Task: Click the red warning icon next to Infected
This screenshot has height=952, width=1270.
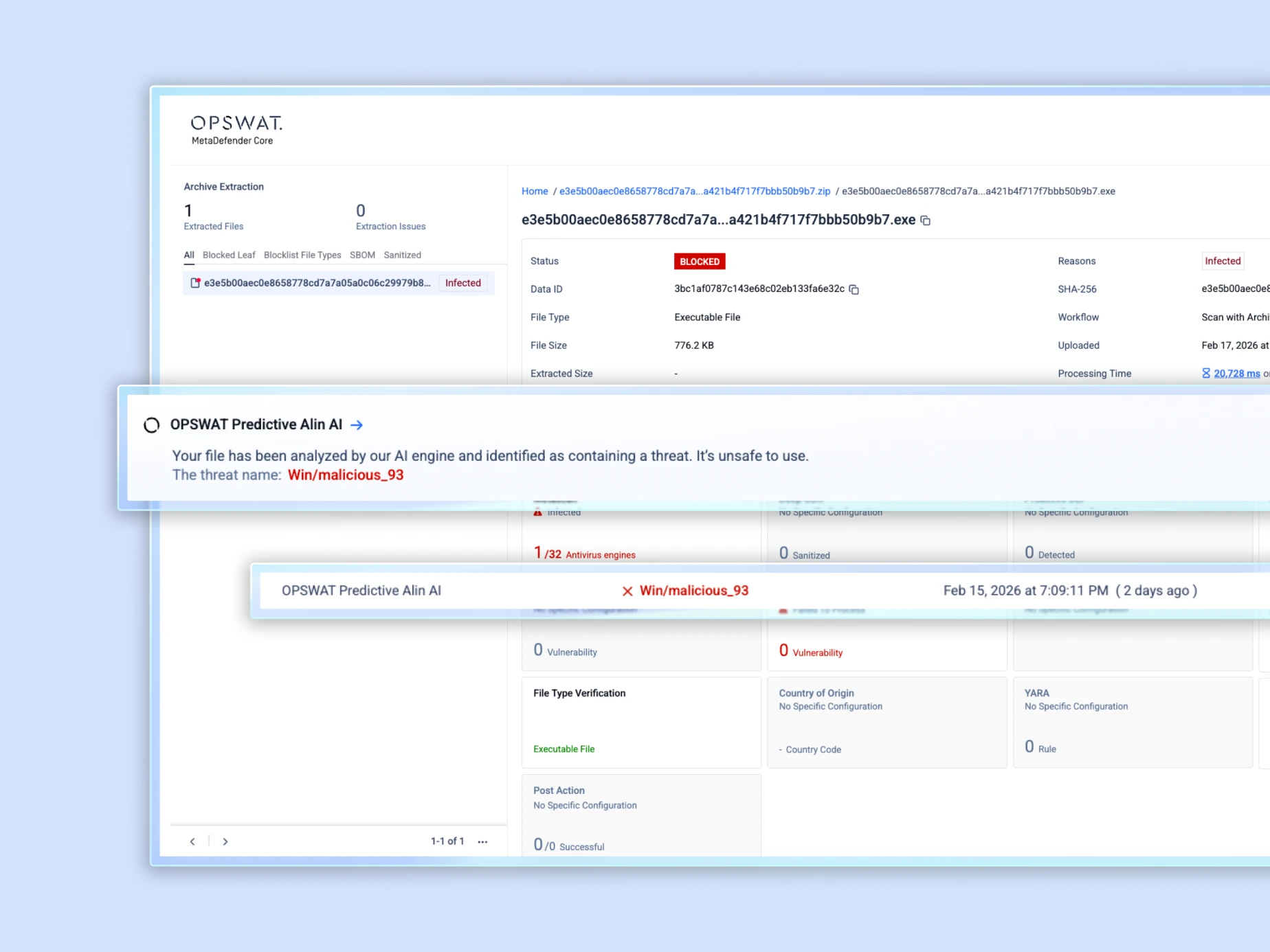Action: point(537,512)
